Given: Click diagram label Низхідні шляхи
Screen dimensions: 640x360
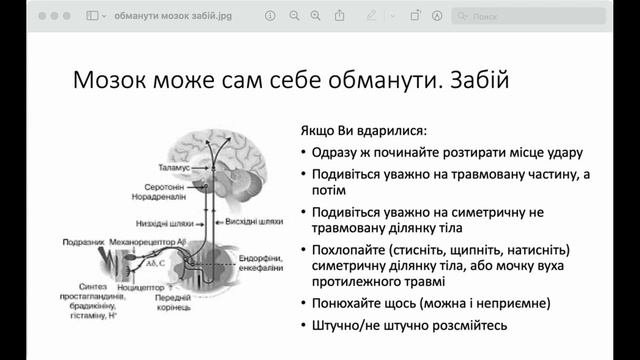Looking at the screenshot, I should 164,224.
